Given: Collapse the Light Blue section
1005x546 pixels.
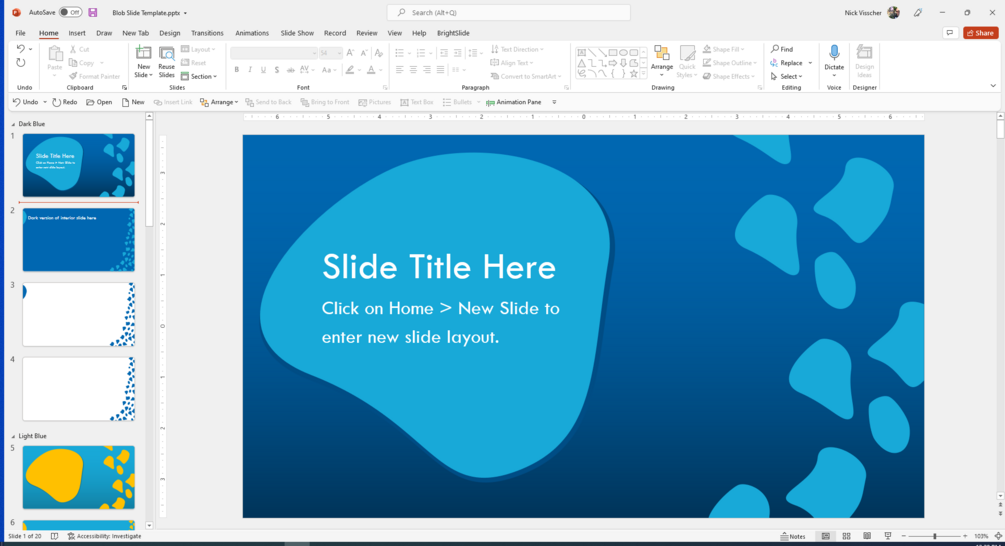Looking at the screenshot, I should coord(13,436).
